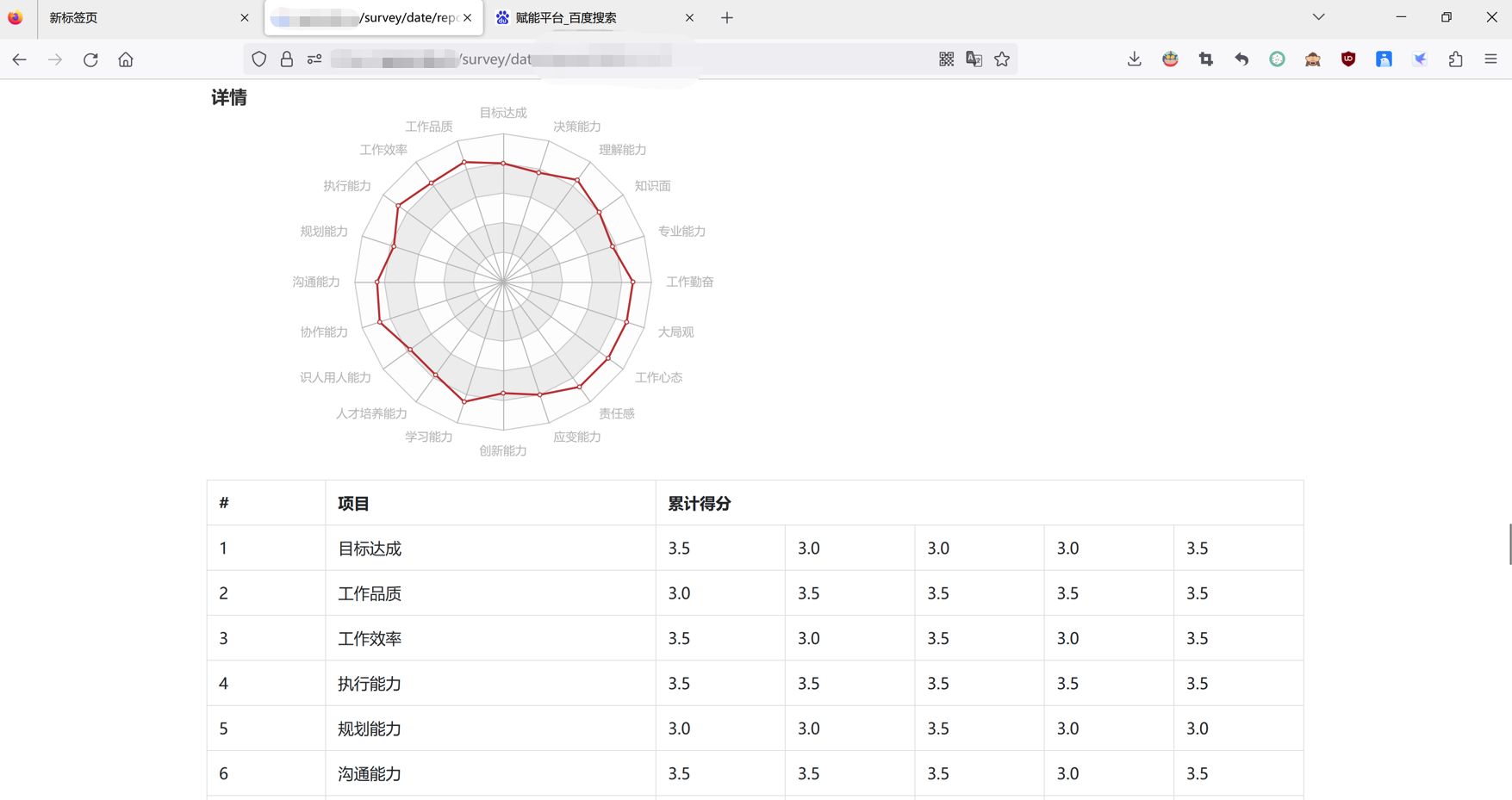Click the radar point on 工作勤奋 axis
Image resolution: width=1512 pixels, height=800 pixels.
(x=633, y=282)
